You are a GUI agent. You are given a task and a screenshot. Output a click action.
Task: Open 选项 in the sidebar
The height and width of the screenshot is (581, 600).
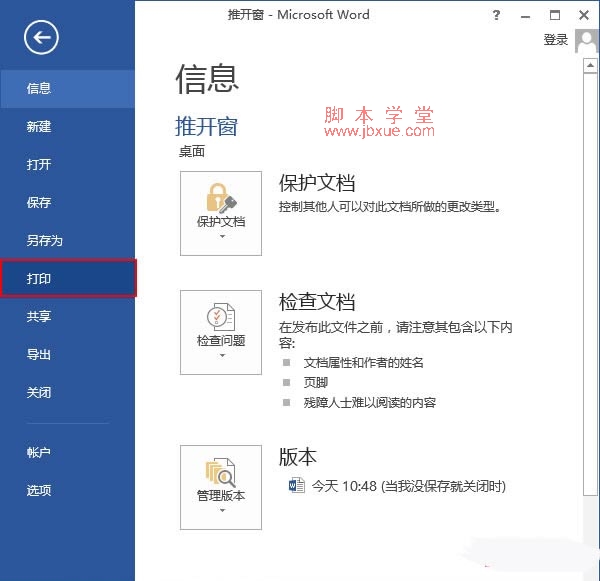click(x=67, y=490)
